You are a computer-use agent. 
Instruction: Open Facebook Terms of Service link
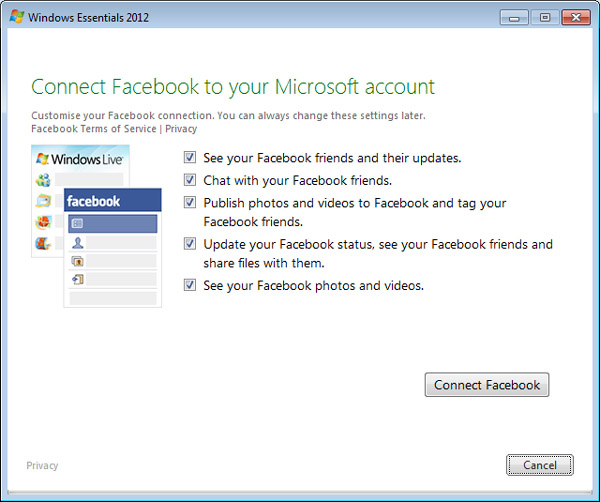pyautogui.click(x=94, y=129)
